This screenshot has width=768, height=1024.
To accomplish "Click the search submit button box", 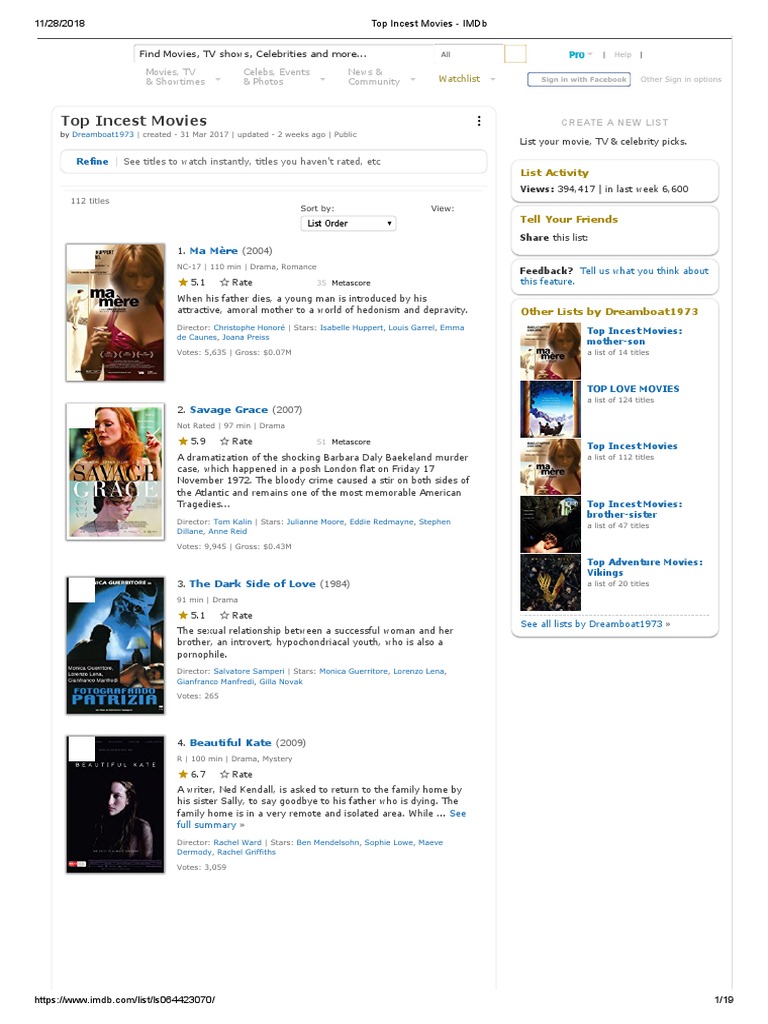I will point(515,54).
